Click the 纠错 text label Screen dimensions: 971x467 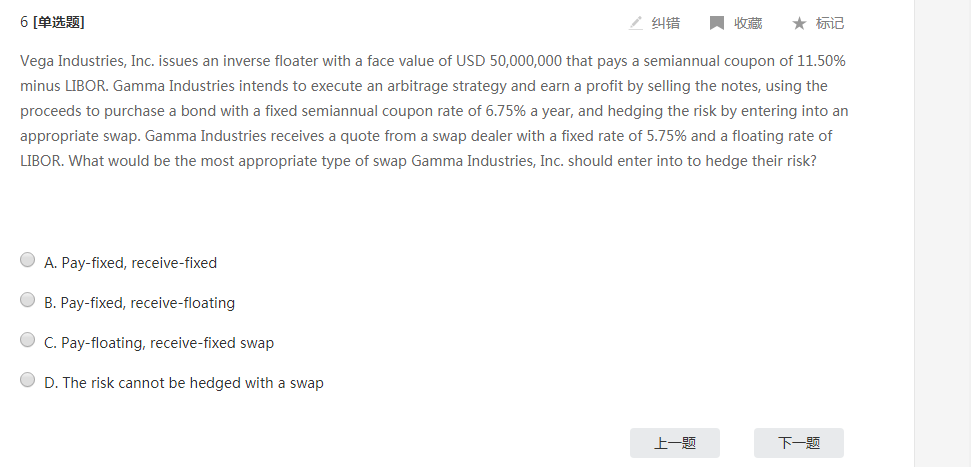click(666, 23)
